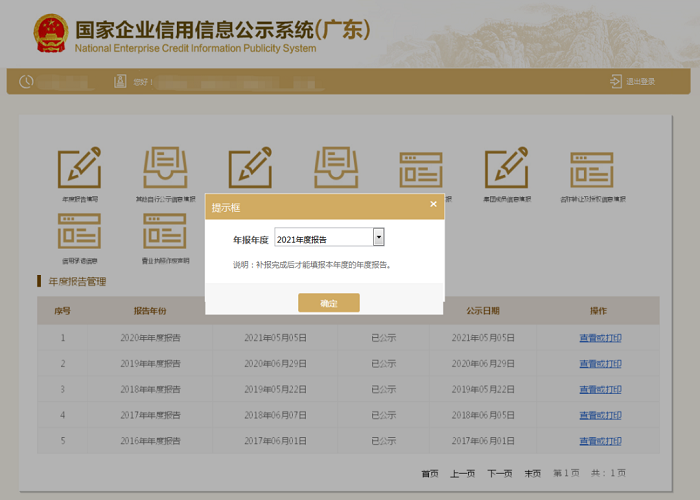This screenshot has height=500, width=700.
Task: Click the last icon in the top row
Action: 591,169
